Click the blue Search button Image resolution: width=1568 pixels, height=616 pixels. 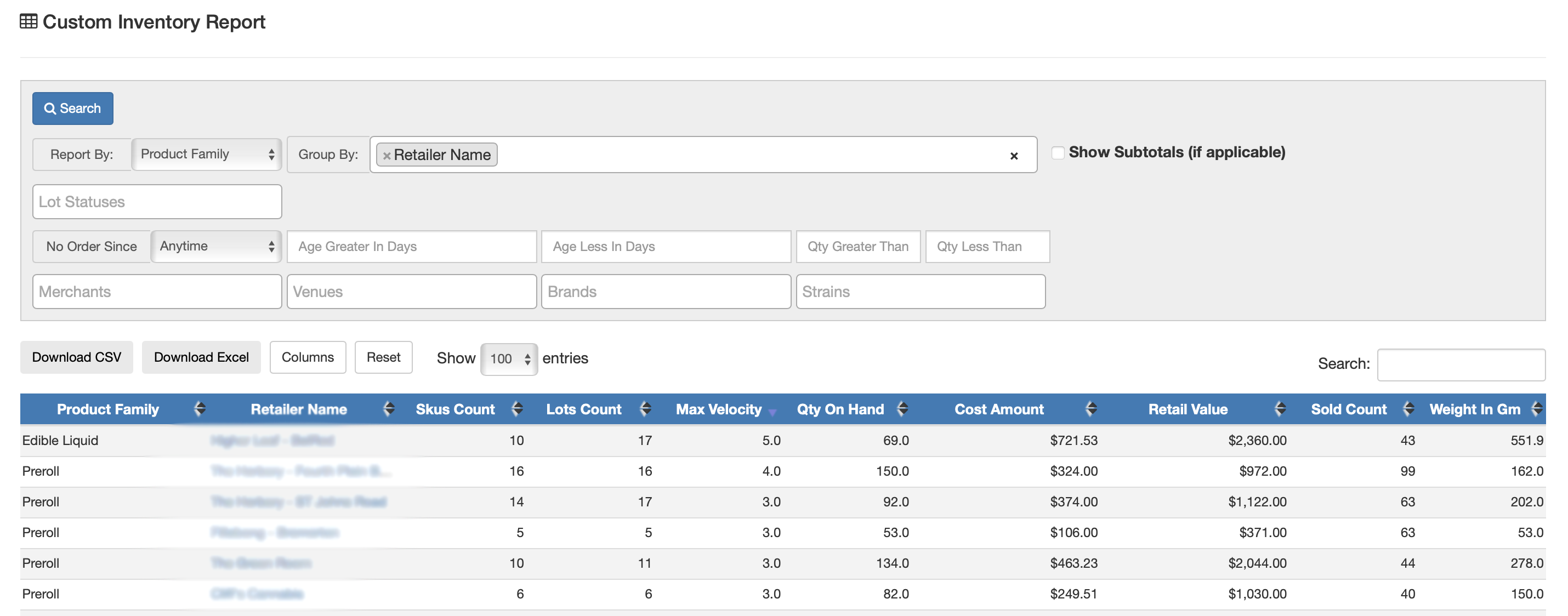click(x=72, y=109)
